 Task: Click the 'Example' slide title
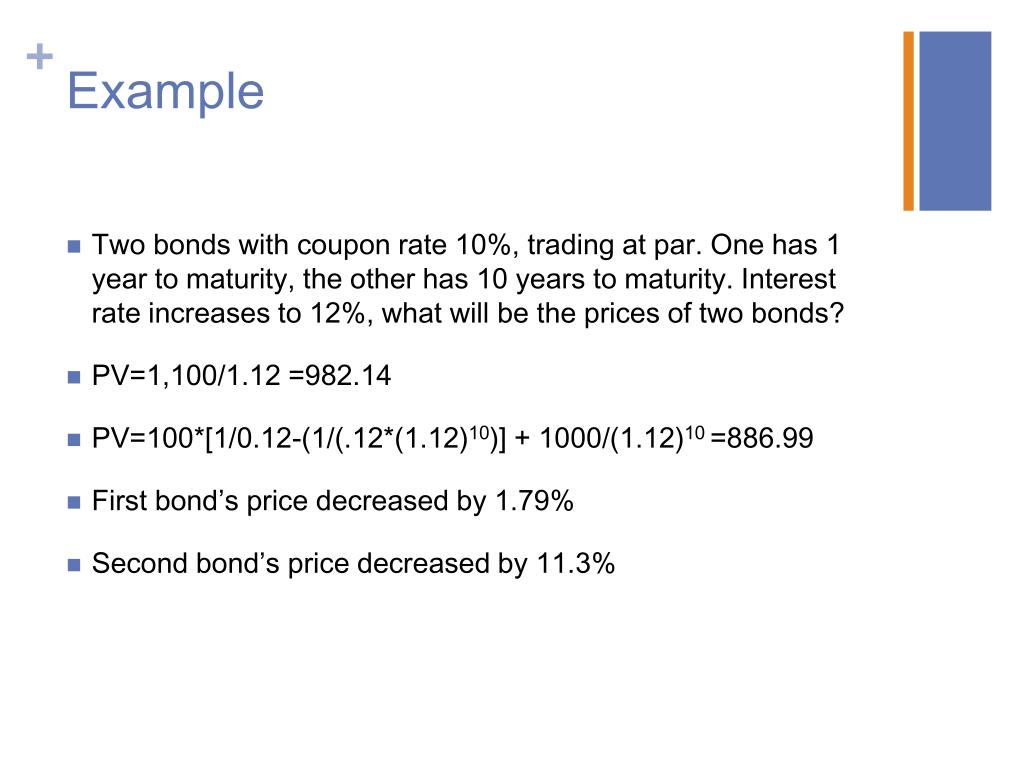pos(165,92)
